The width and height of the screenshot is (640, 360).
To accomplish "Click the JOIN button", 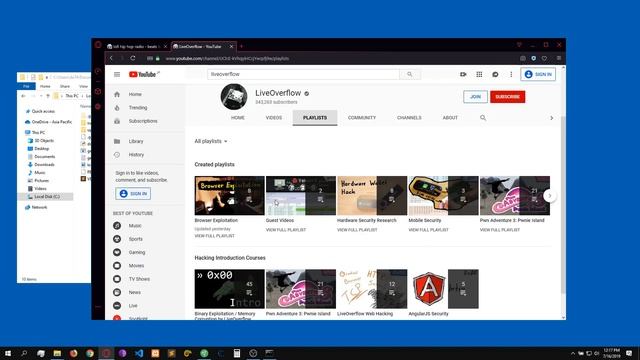I will (x=475, y=97).
